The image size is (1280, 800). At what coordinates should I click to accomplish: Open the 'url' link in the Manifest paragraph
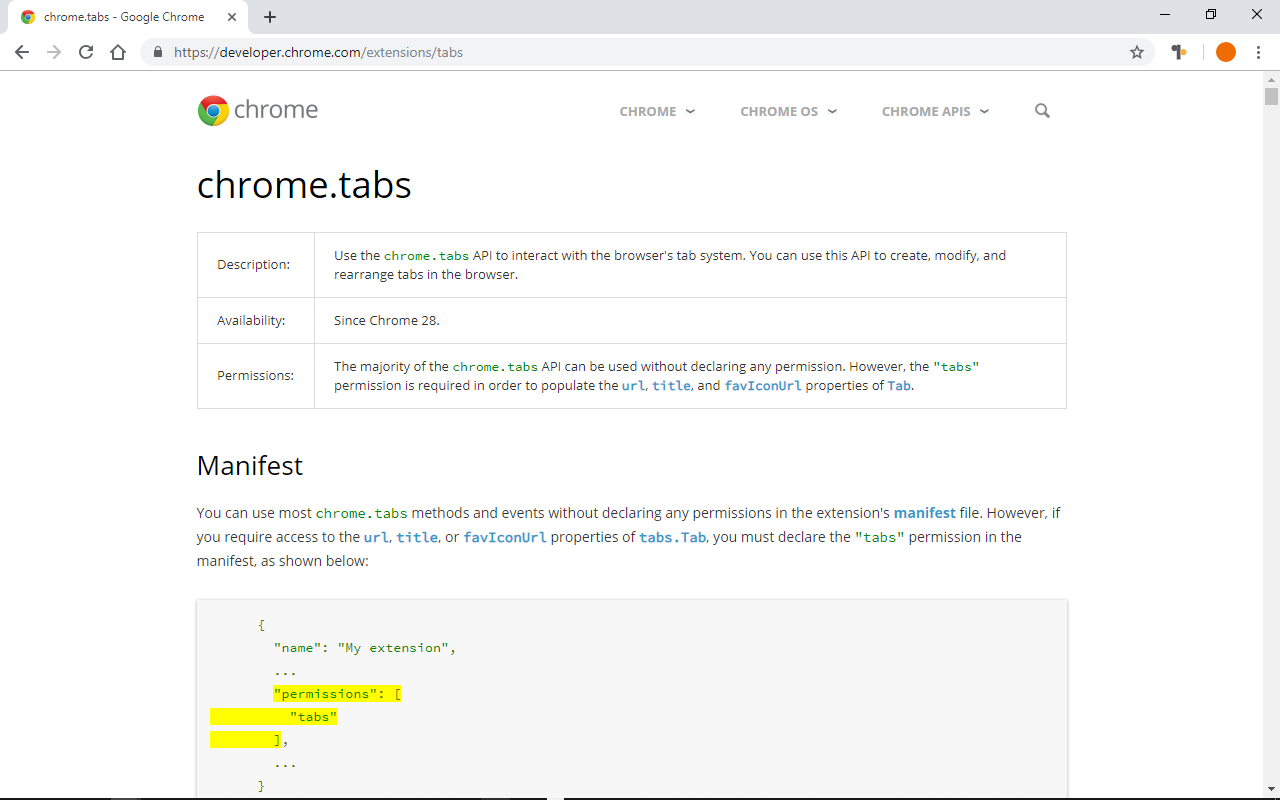click(377, 537)
